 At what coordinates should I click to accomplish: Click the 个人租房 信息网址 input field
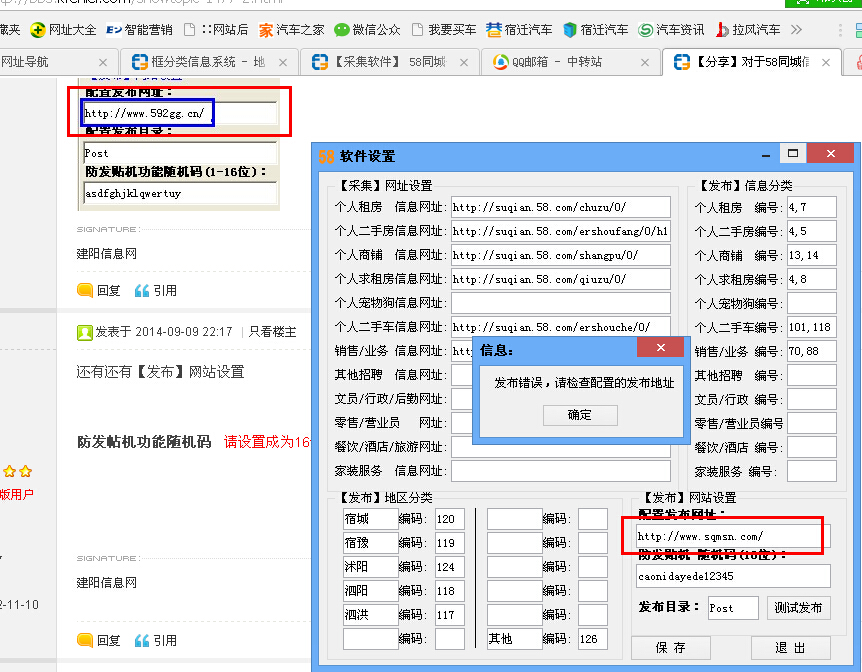(x=560, y=207)
